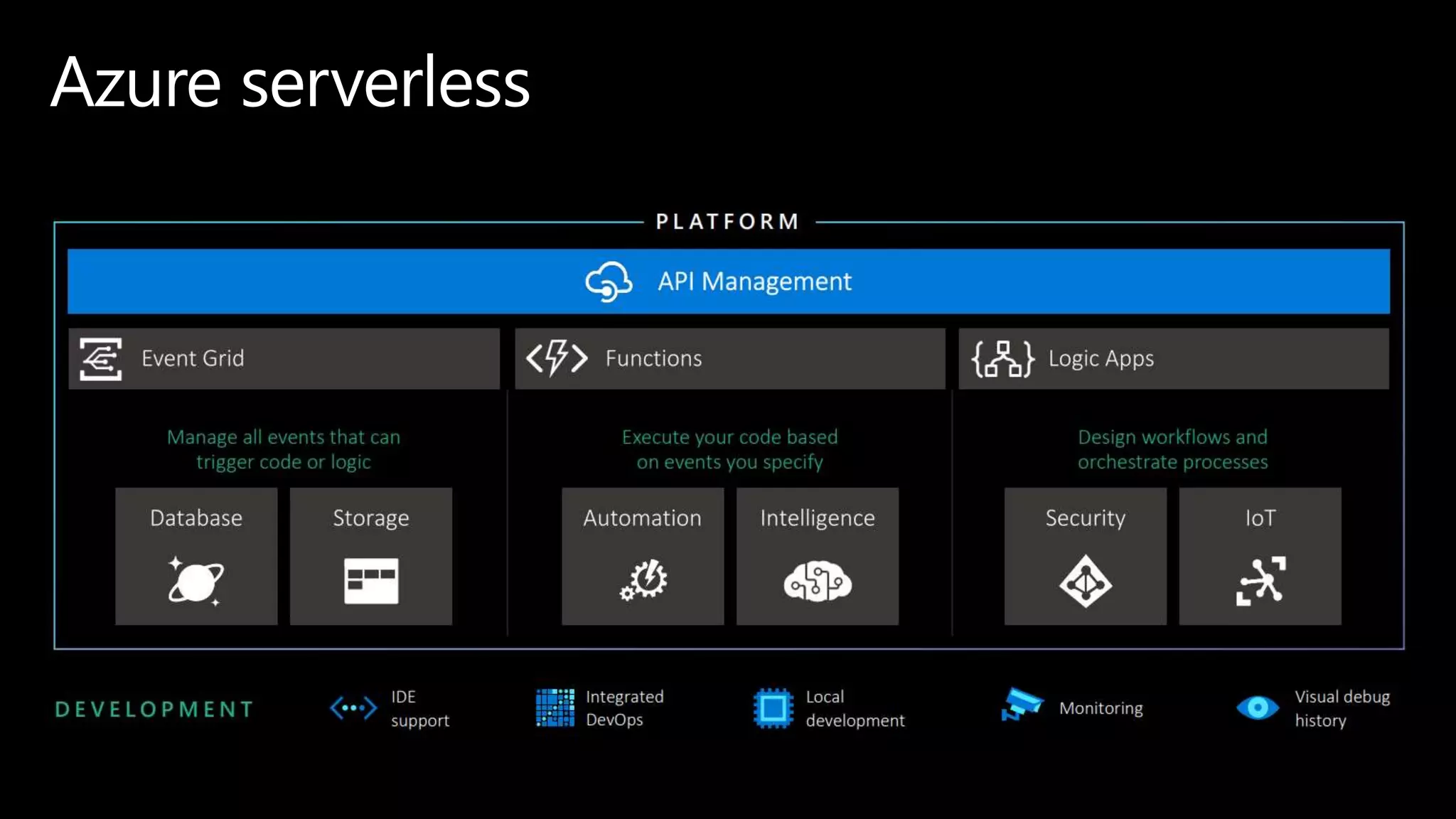Click the Event Grid header label

pyautogui.click(x=193, y=358)
